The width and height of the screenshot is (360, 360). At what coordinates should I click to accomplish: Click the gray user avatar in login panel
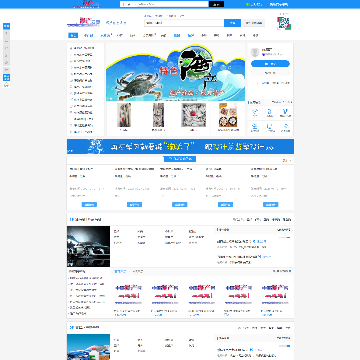click(x=255, y=52)
